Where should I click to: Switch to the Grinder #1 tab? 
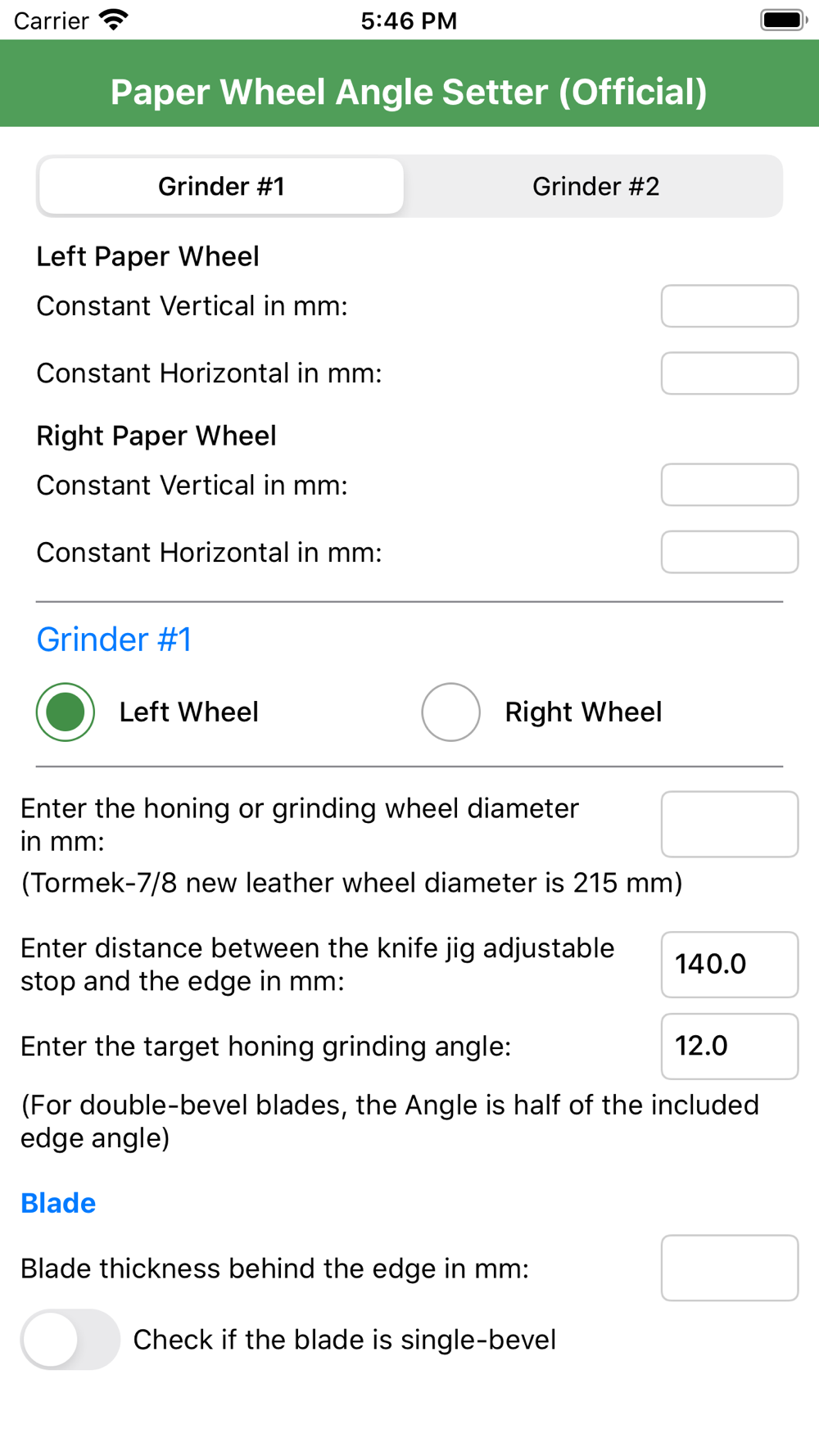[x=221, y=187]
